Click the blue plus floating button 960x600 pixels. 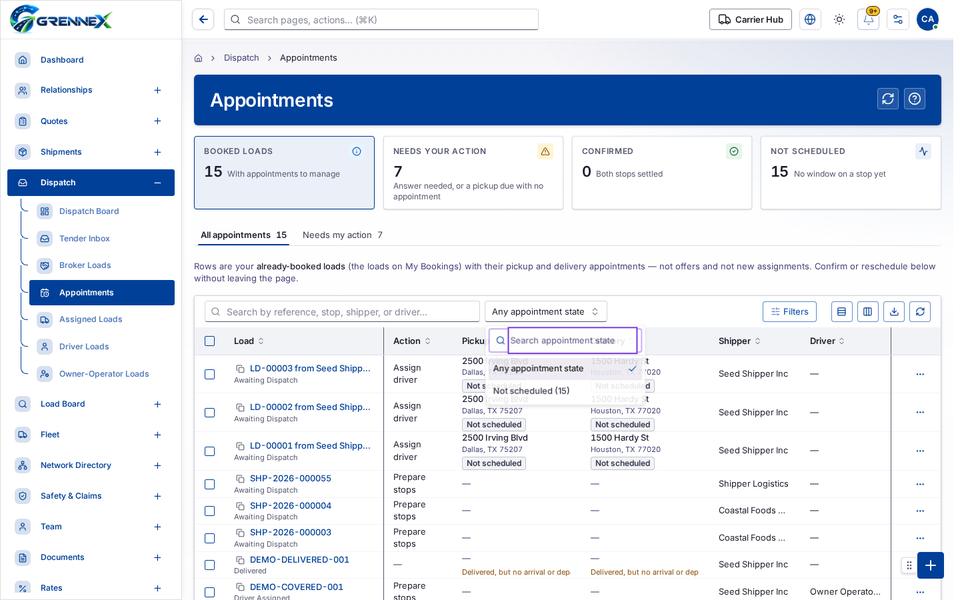point(930,565)
